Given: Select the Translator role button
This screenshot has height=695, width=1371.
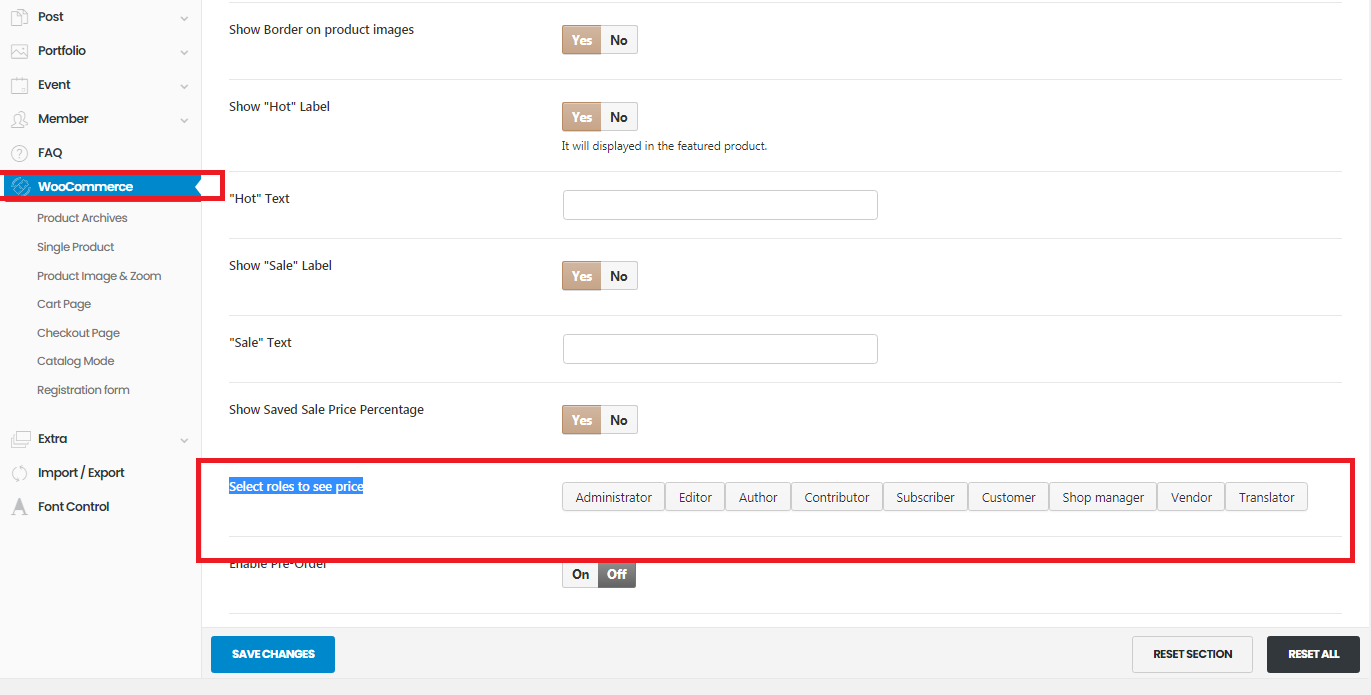Looking at the screenshot, I should click(1266, 497).
